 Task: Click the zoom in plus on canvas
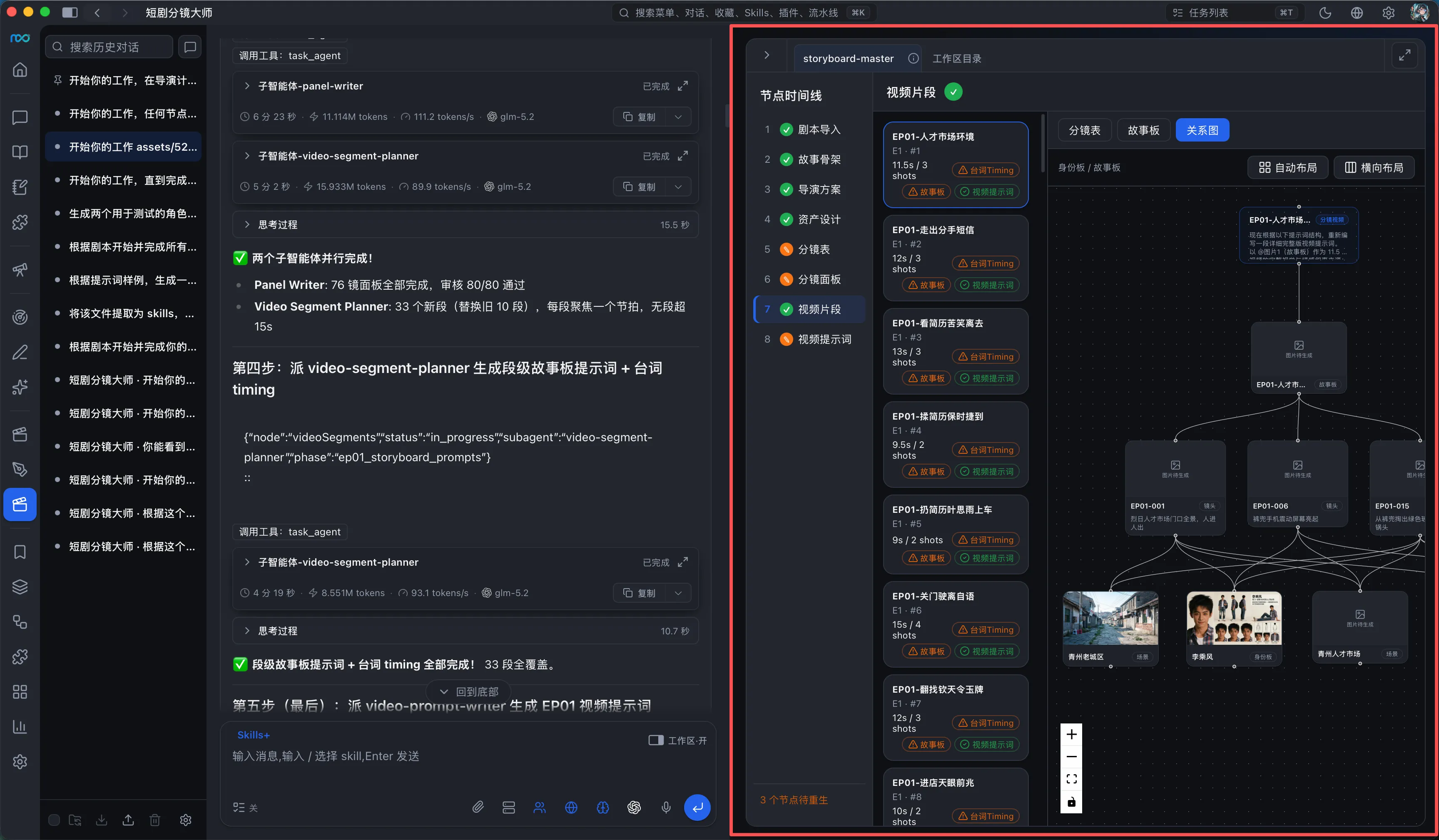[x=1071, y=734]
